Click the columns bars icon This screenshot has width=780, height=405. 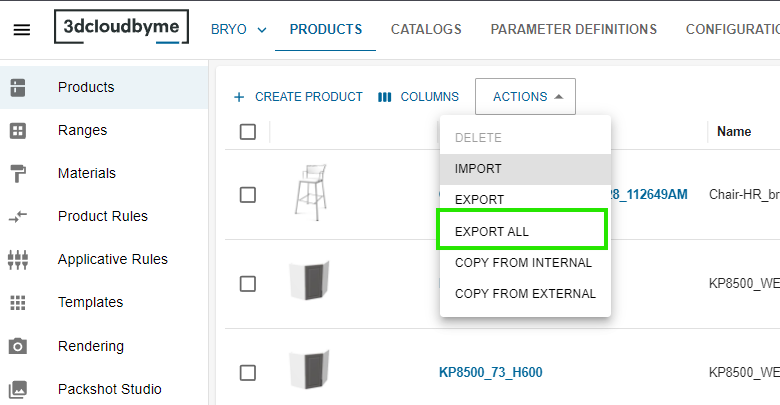click(385, 97)
